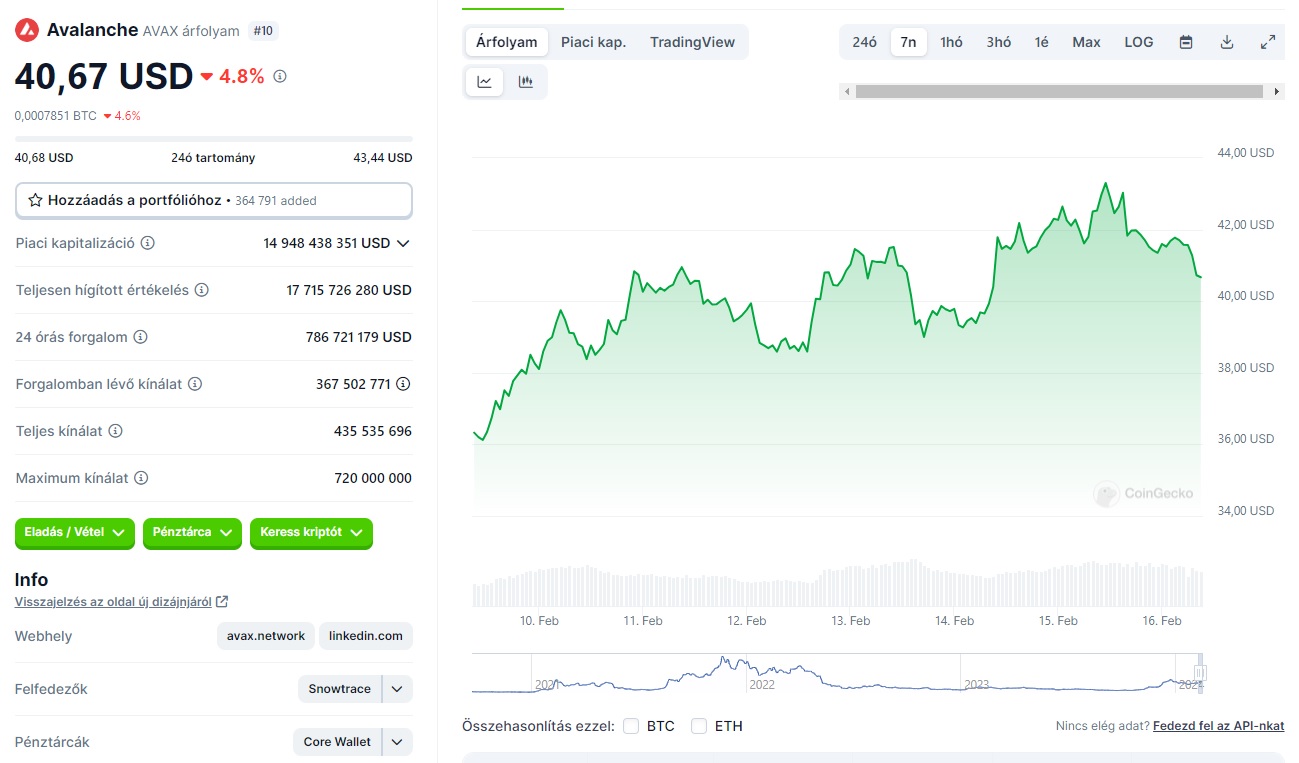The width and height of the screenshot is (1299, 763).
Task: Click the 720 000 000 maximum supply value
Action: point(373,478)
